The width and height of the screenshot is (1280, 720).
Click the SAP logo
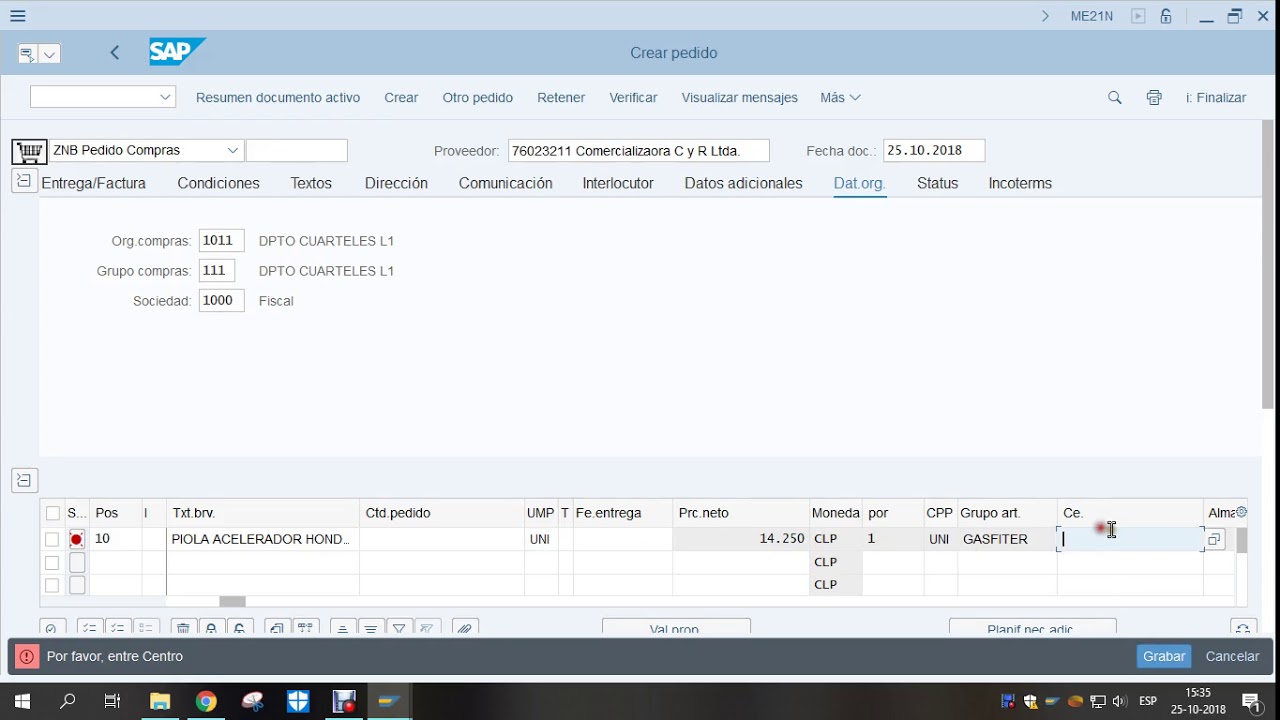pos(177,52)
